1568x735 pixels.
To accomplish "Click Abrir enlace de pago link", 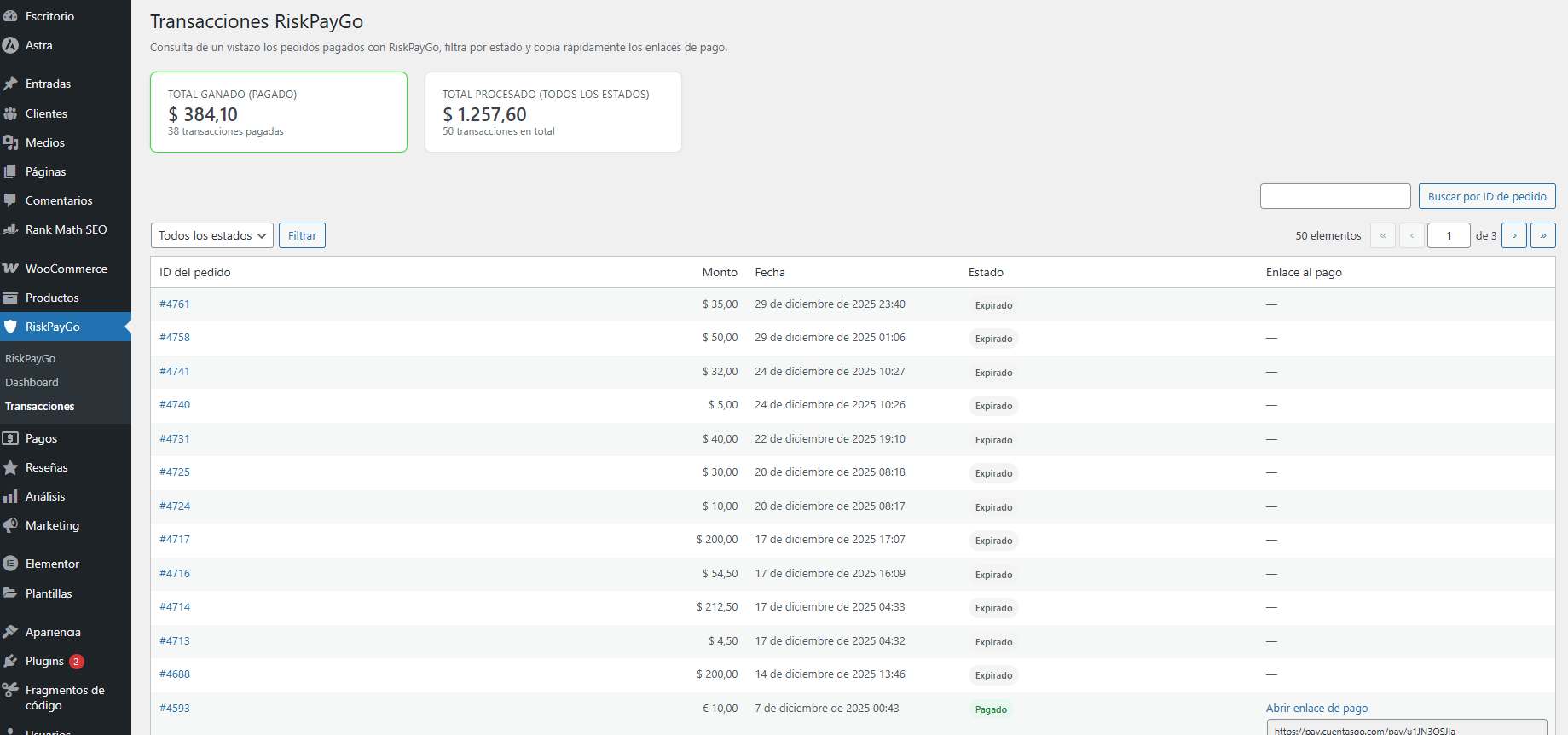I will pyautogui.click(x=1316, y=708).
